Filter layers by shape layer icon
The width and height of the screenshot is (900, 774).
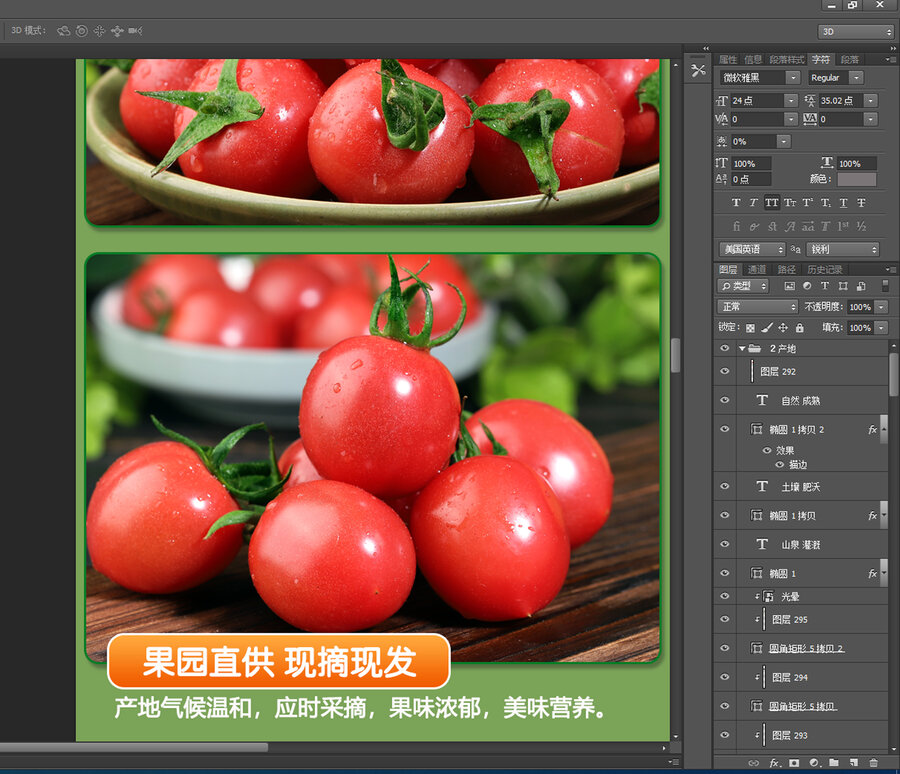843,286
